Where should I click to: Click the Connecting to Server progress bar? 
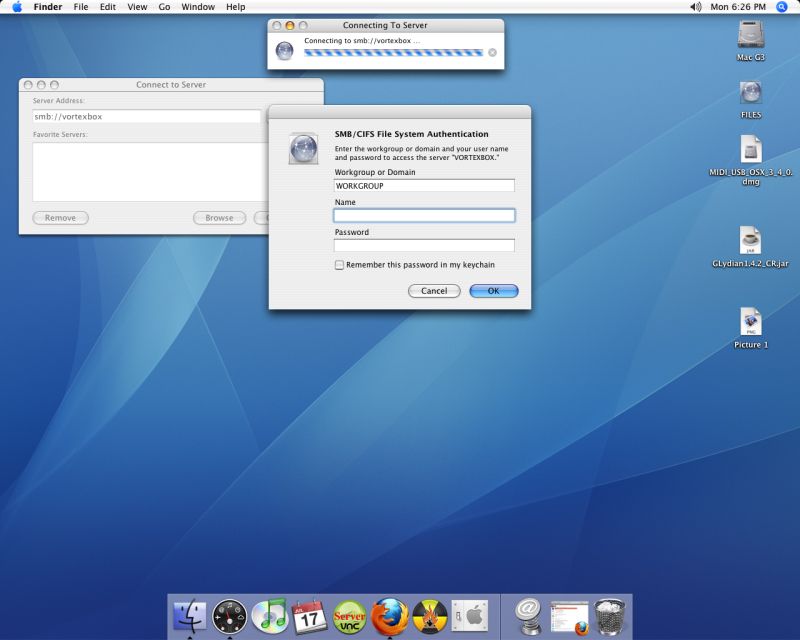pos(393,53)
